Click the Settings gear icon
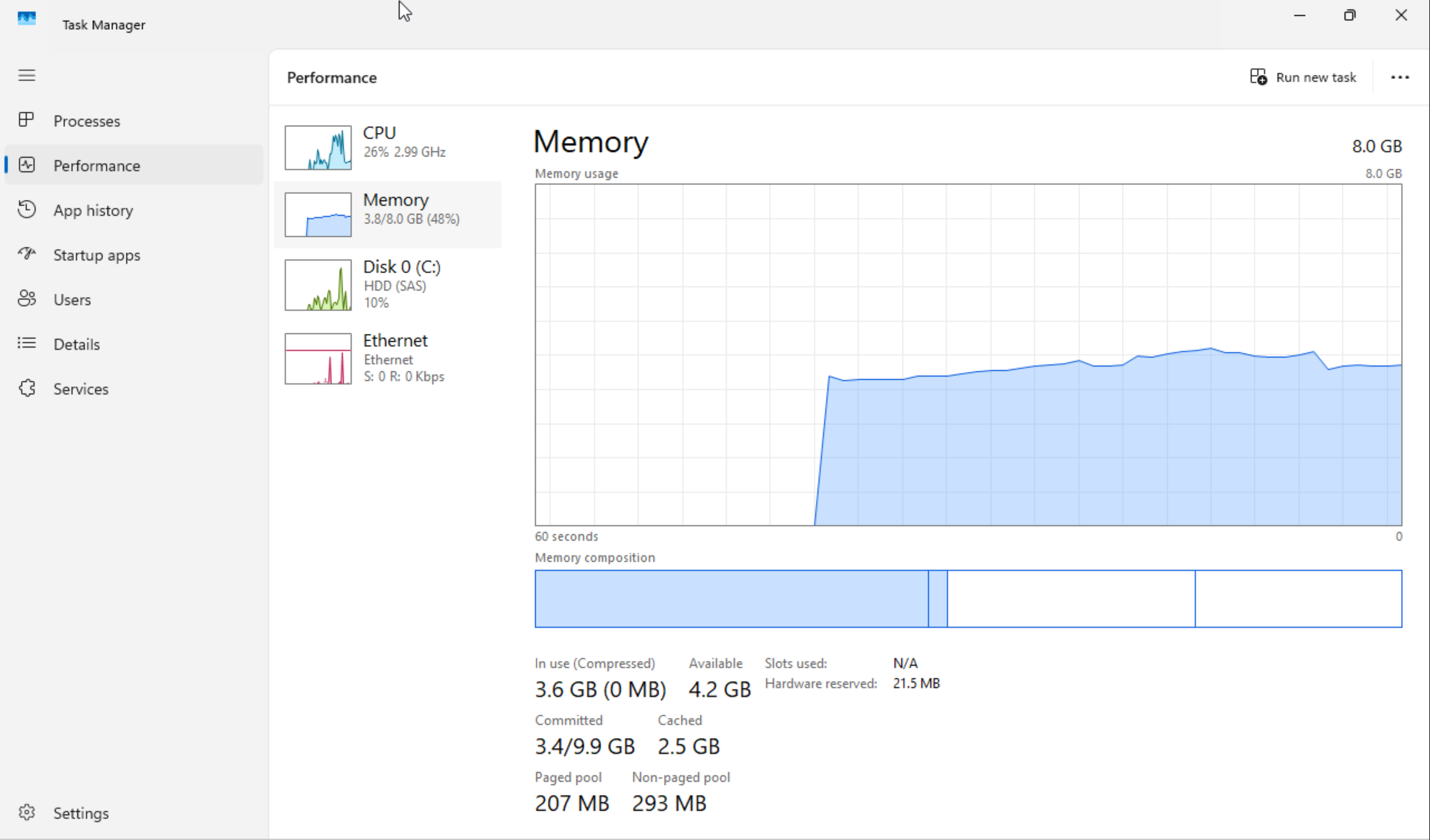1430x840 pixels. coord(26,812)
